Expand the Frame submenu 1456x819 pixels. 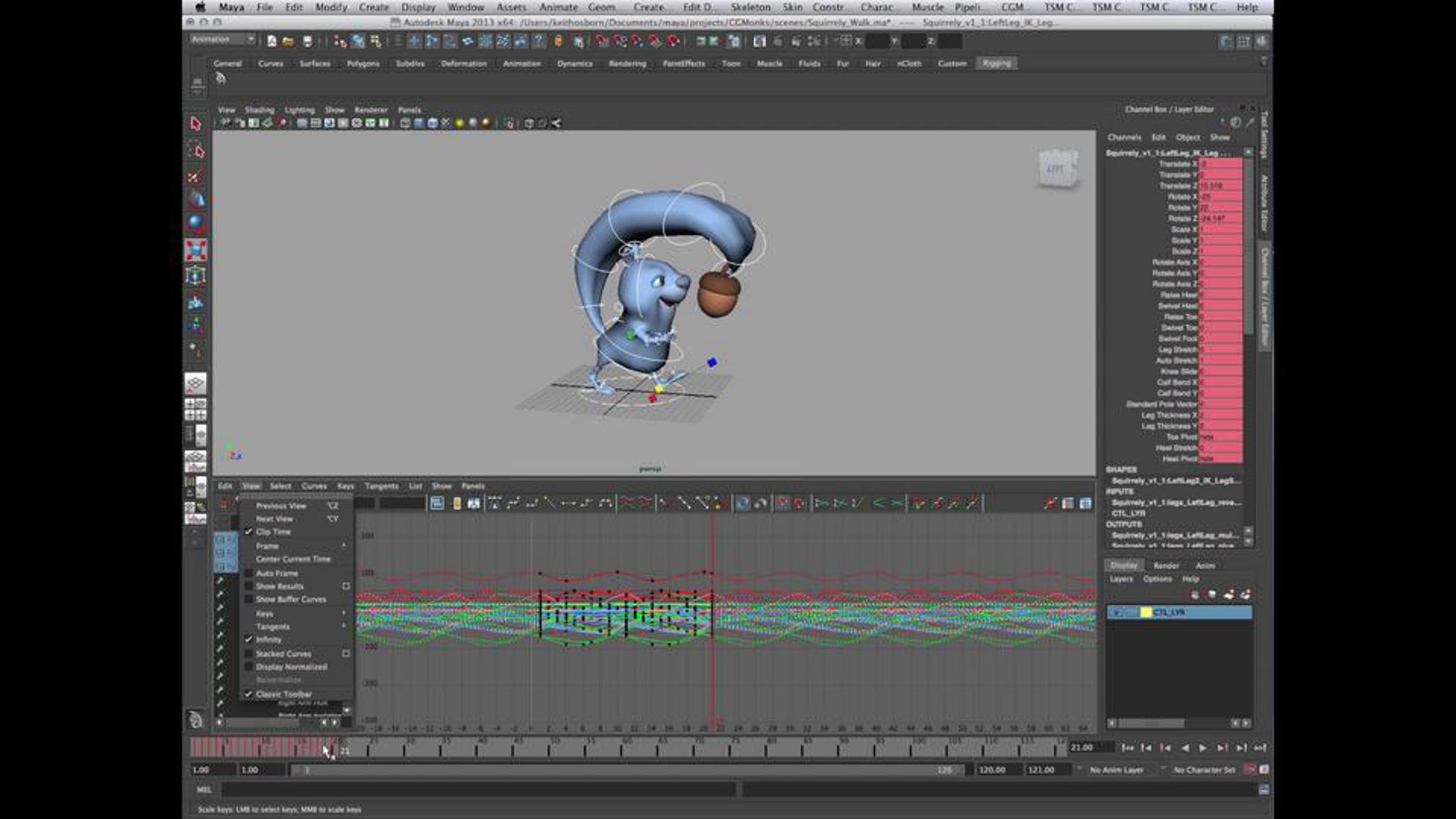(x=296, y=545)
